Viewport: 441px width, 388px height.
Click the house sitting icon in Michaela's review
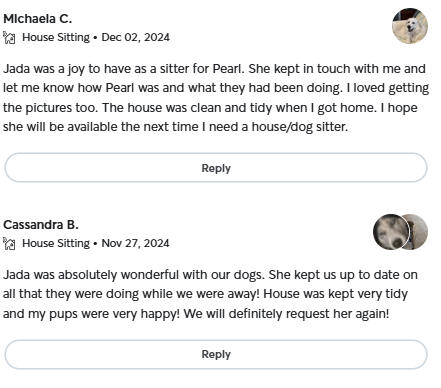9,38
